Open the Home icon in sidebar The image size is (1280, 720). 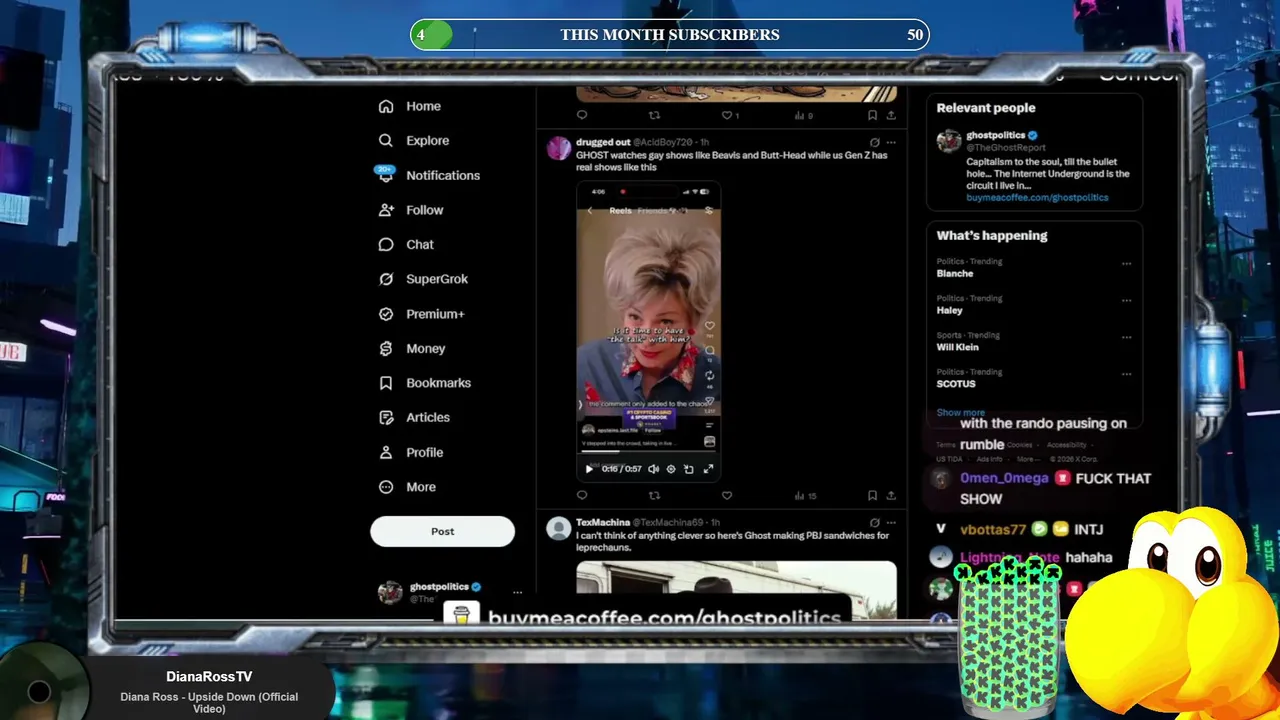tap(386, 106)
